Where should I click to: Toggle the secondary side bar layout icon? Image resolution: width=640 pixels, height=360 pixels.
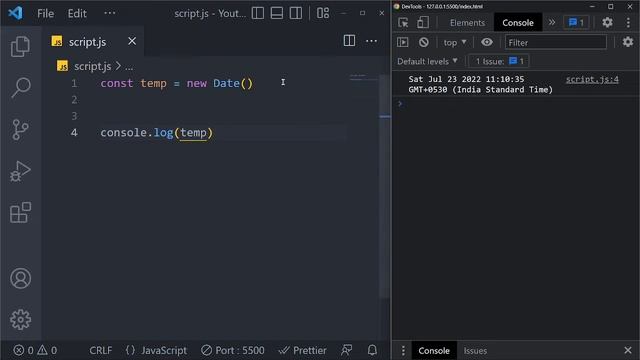point(296,13)
